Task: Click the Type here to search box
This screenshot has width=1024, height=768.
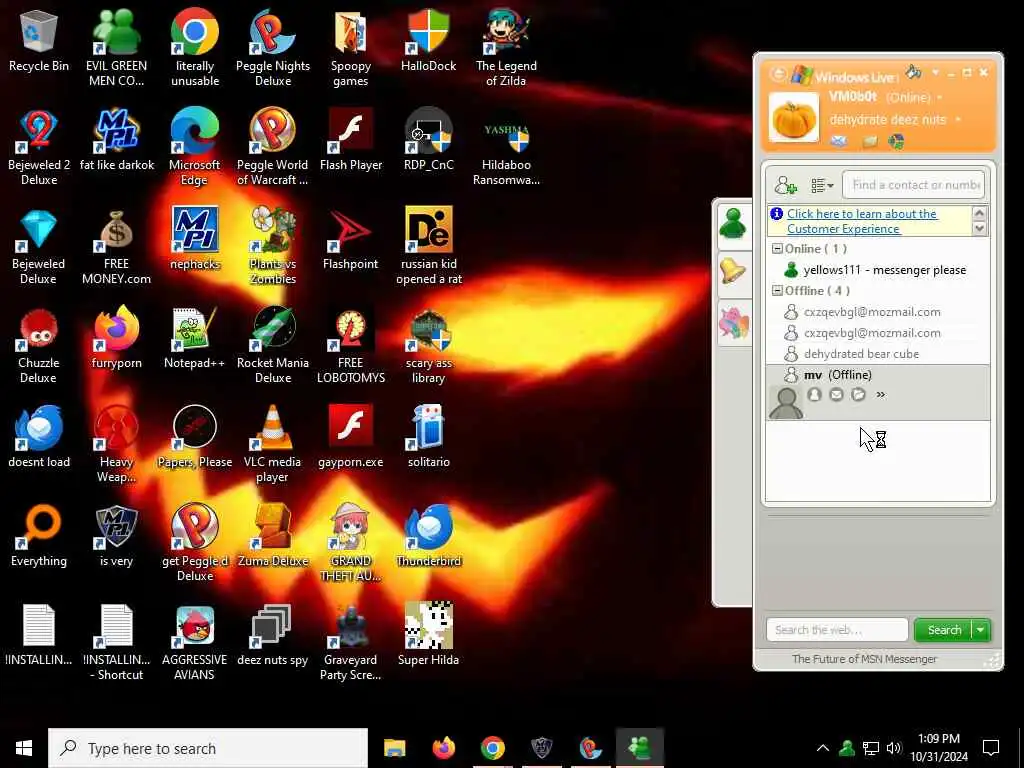Action: point(208,748)
